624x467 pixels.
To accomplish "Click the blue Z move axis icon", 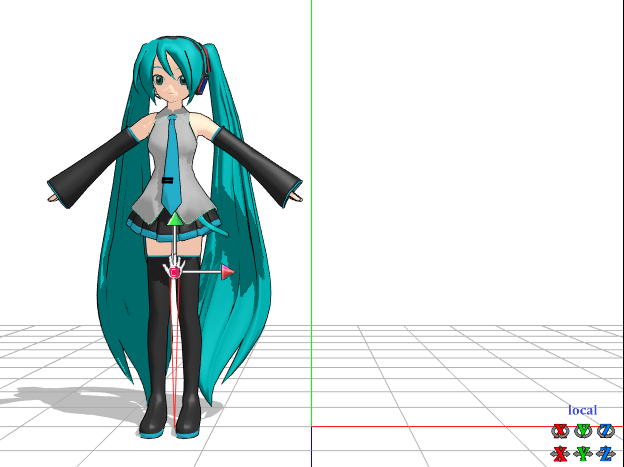I will coord(606,454).
